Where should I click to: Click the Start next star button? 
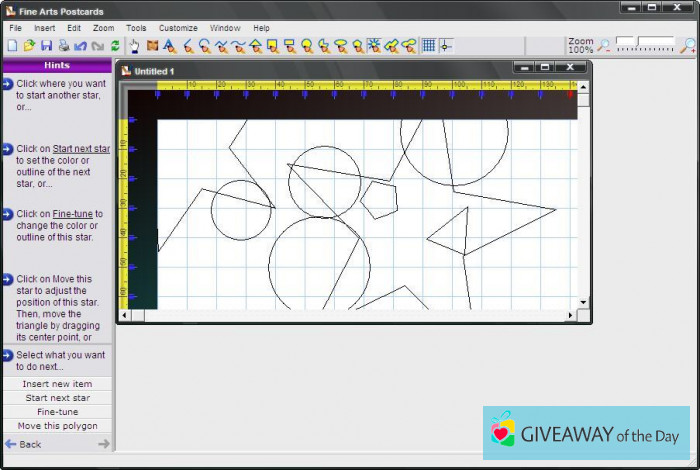[57, 398]
